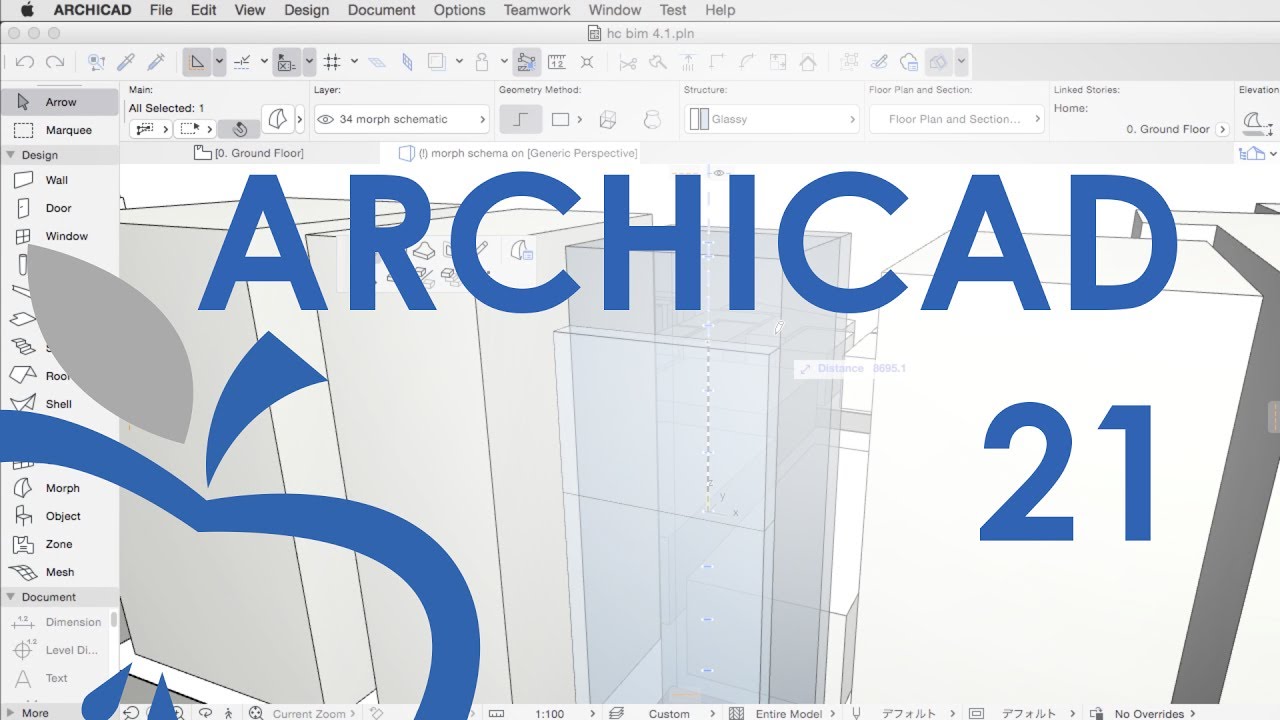Open the dropdown next to Morph editing icon
Screen dimensions: 1280x720
pos(961,62)
